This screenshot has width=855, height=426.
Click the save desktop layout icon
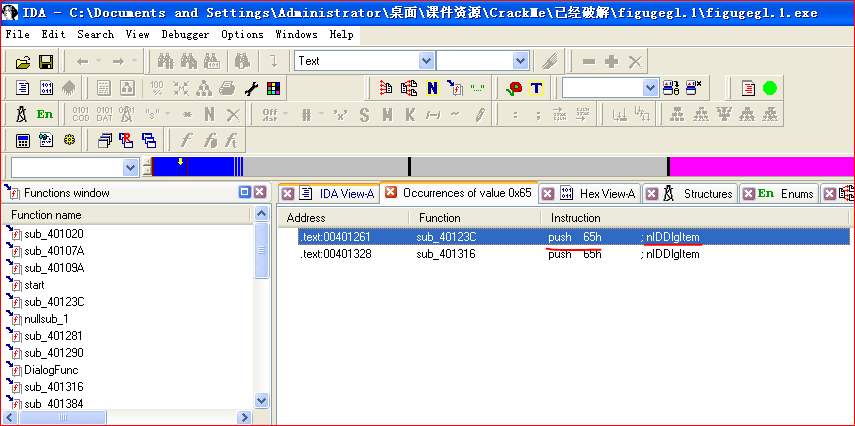(x=671, y=88)
